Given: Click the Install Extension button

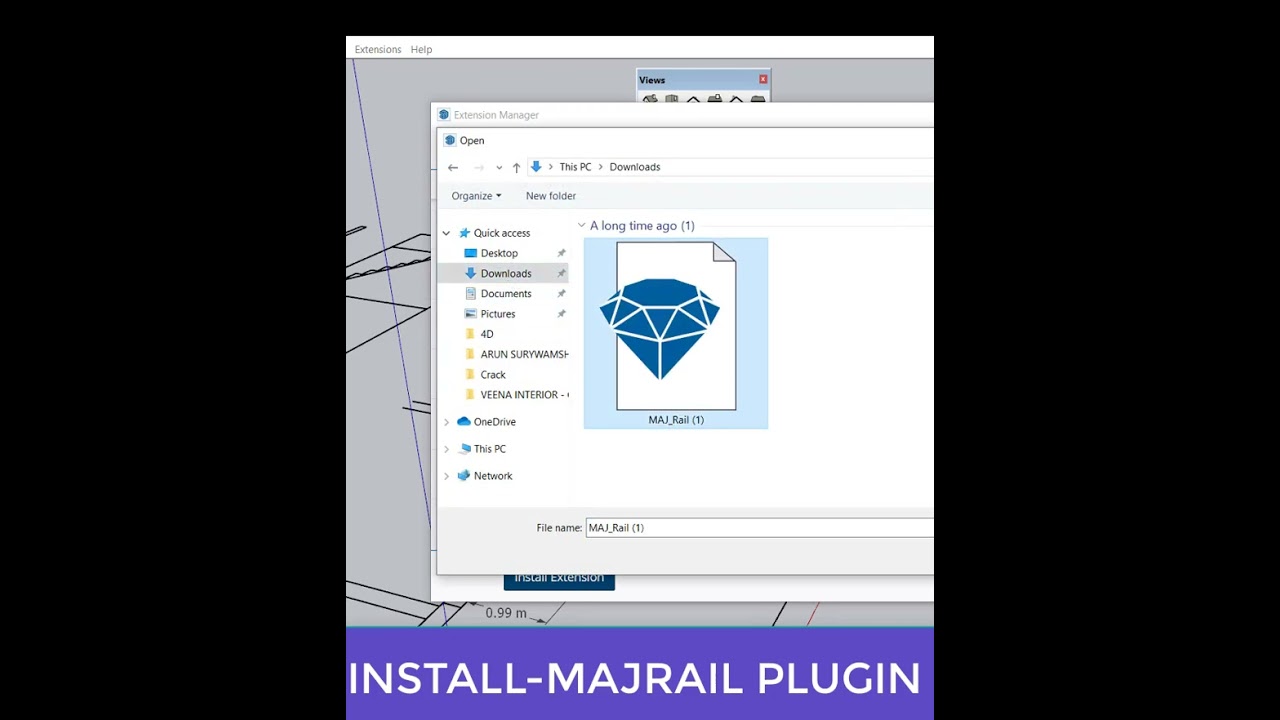Looking at the screenshot, I should click(559, 581).
